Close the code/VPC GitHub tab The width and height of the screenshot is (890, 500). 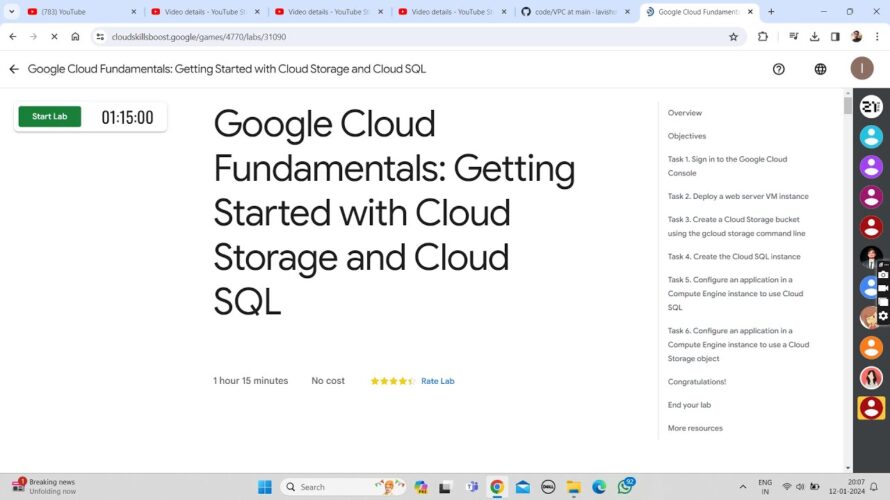coord(627,12)
